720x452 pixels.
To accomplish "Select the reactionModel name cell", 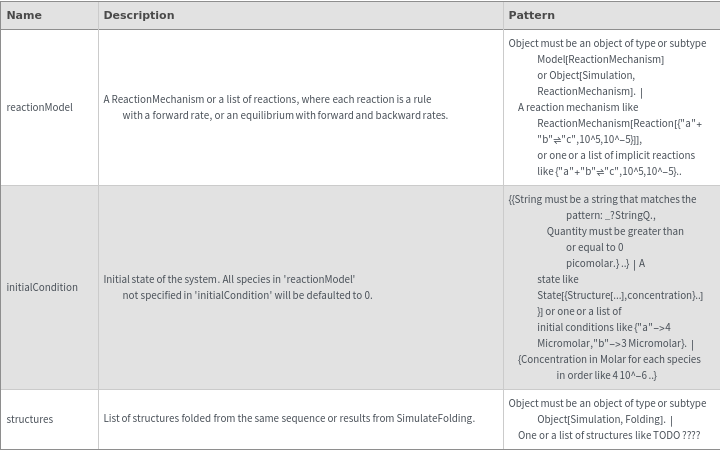I will [40, 107].
